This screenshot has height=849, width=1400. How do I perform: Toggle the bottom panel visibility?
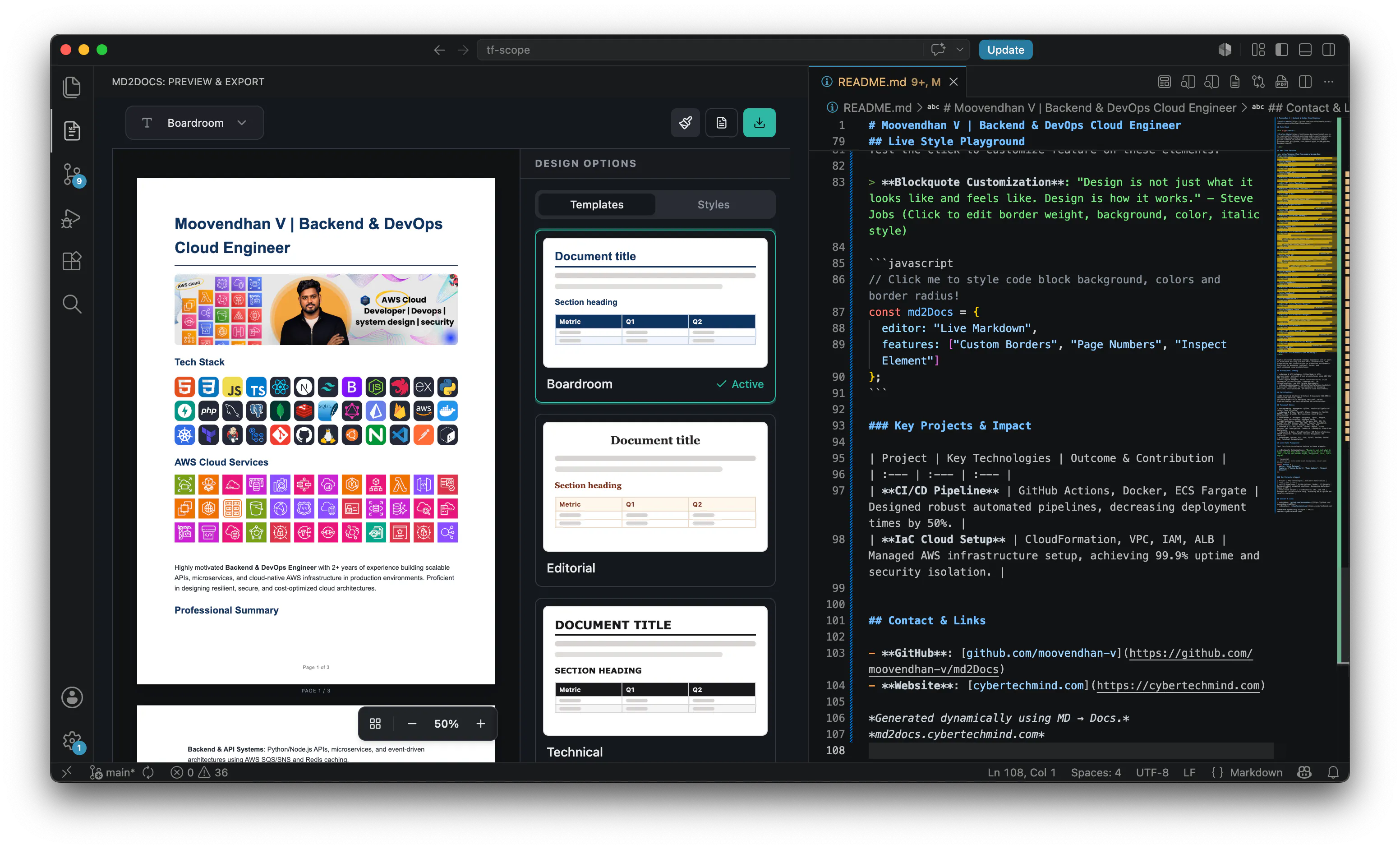(1305, 50)
